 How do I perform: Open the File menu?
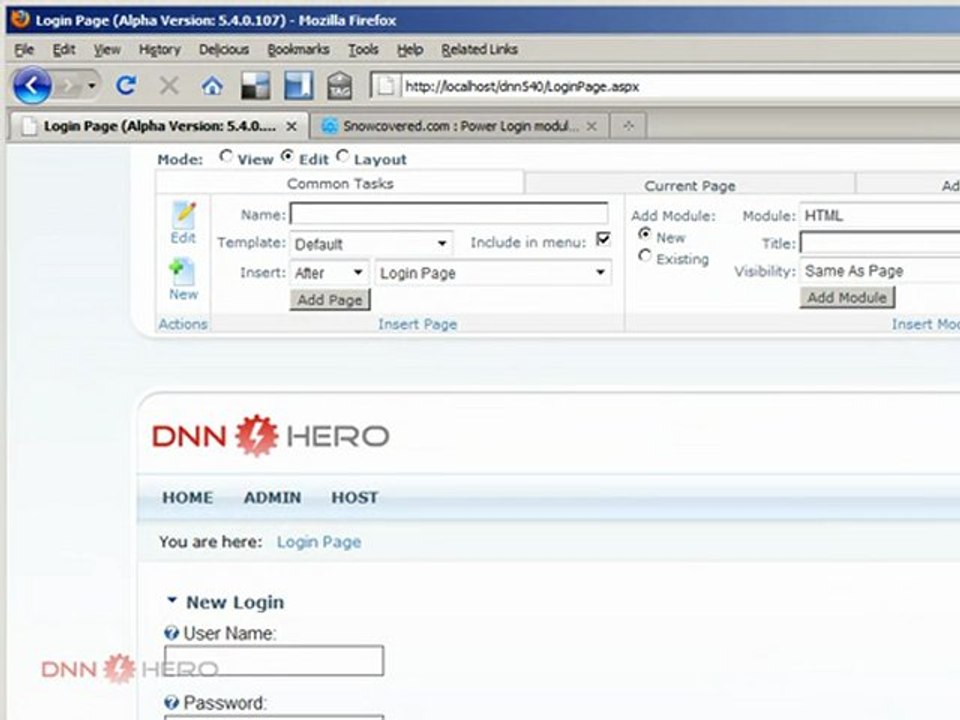click(24, 50)
